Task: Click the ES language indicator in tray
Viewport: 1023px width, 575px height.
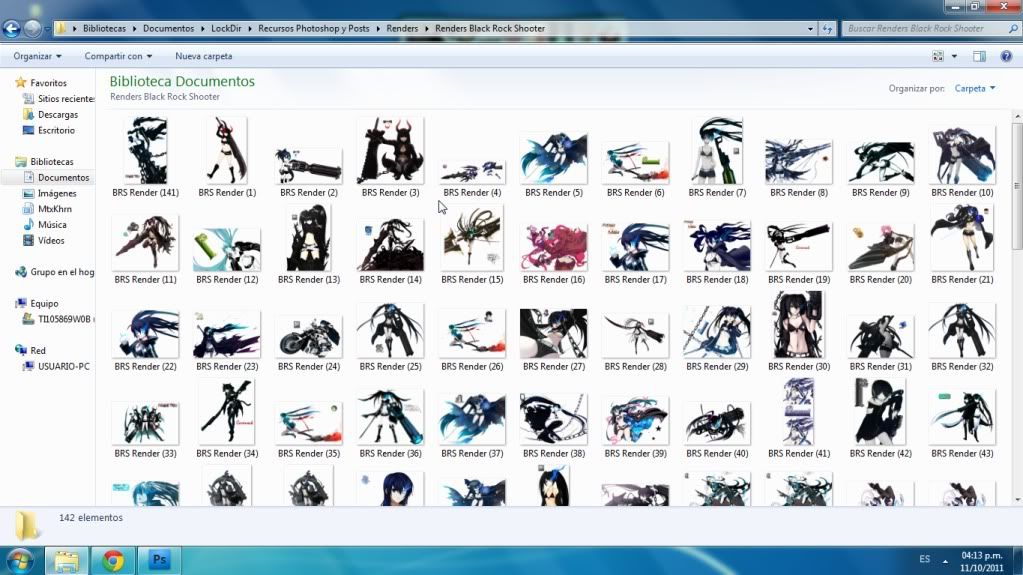Action: (x=924, y=559)
